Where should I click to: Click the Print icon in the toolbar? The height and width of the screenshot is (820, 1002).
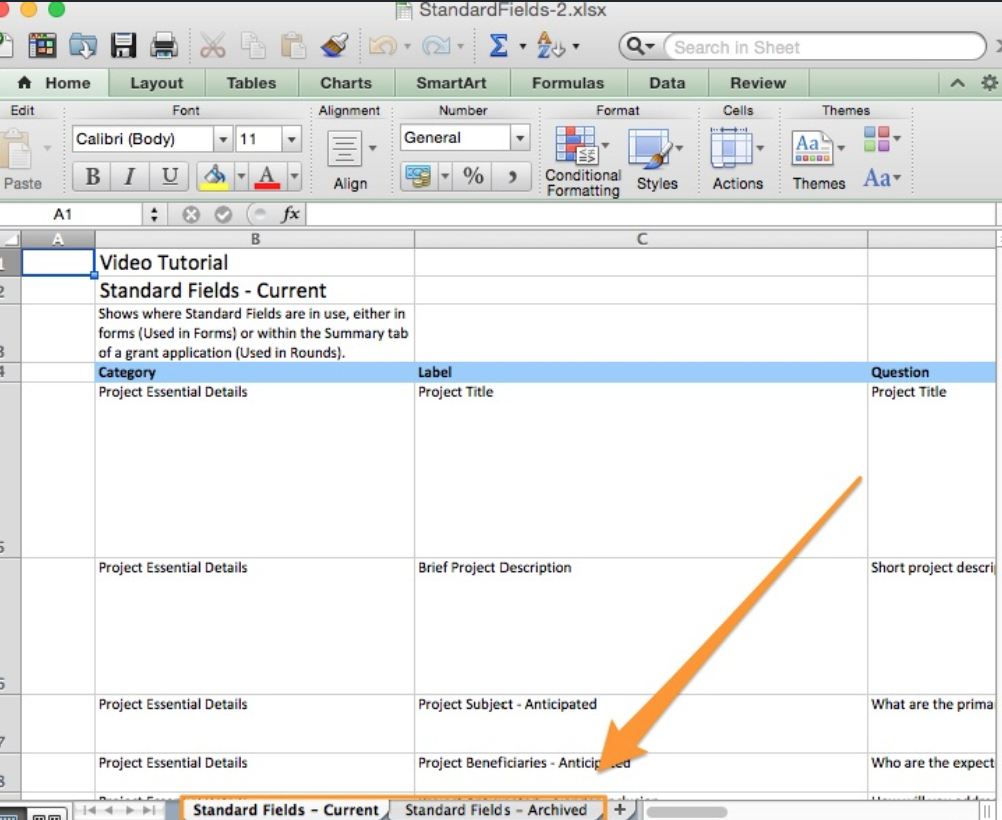point(163,46)
